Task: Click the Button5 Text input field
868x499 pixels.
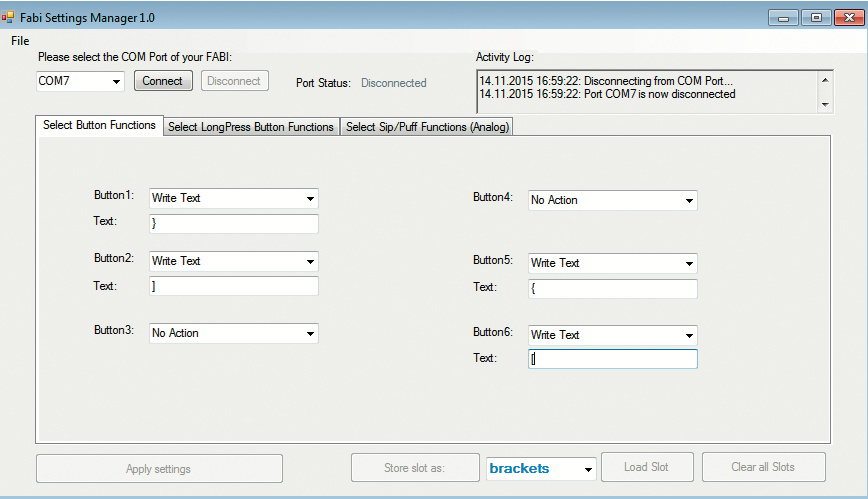Action: pyautogui.click(x=613, y=289)
